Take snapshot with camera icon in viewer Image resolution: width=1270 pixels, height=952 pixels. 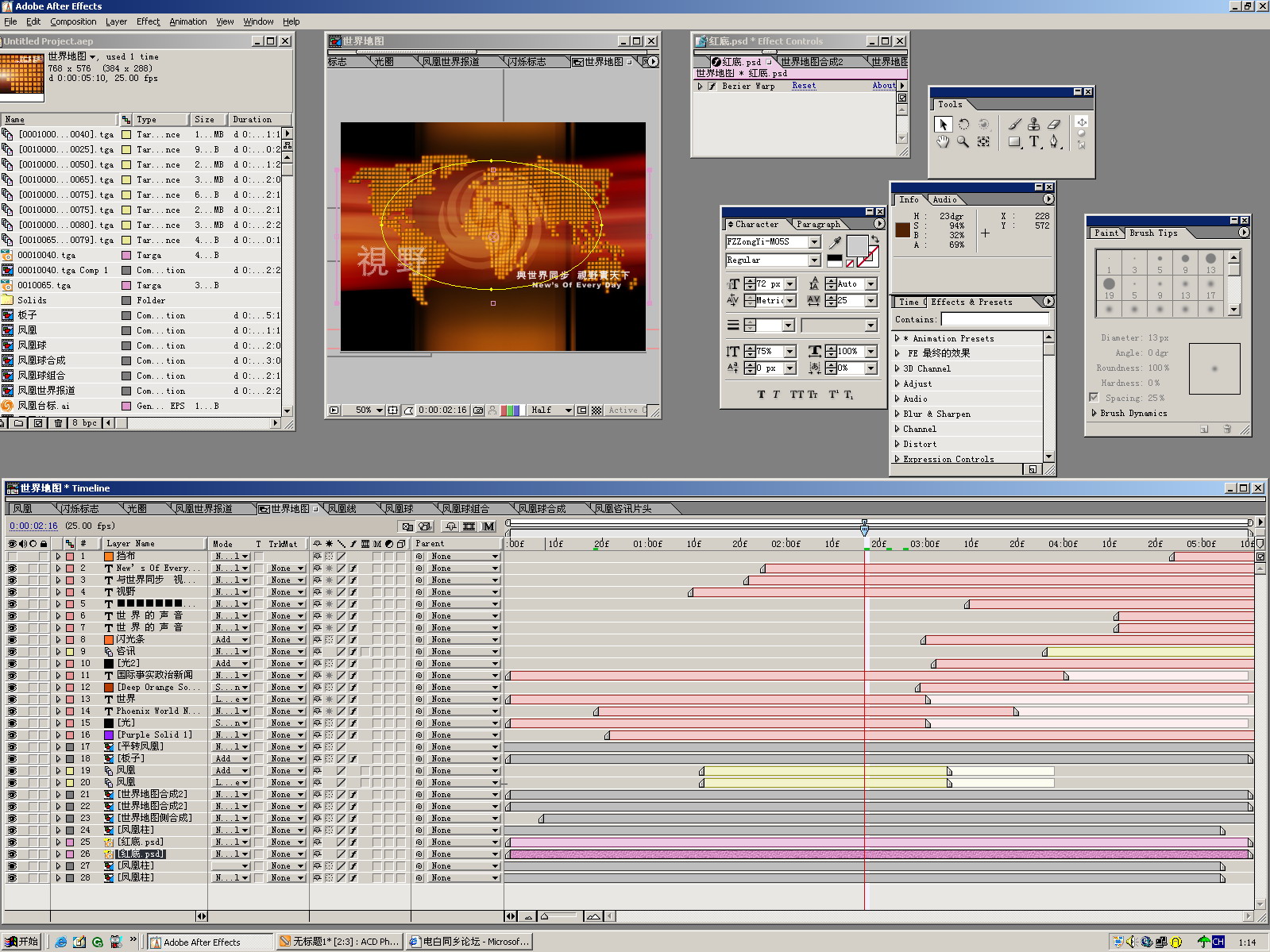(478, 410)
